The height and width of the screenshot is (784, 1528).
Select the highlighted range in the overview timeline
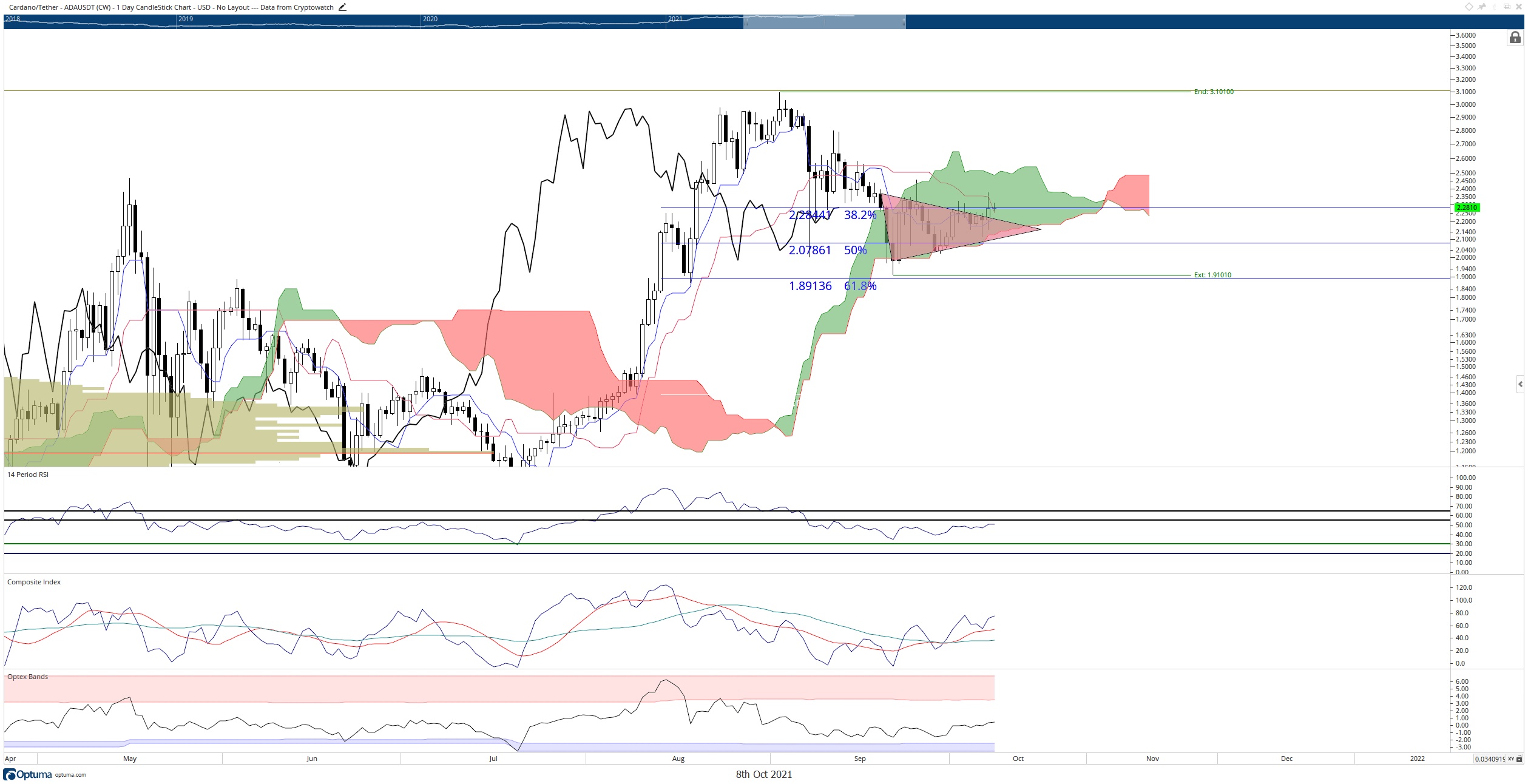824,22
